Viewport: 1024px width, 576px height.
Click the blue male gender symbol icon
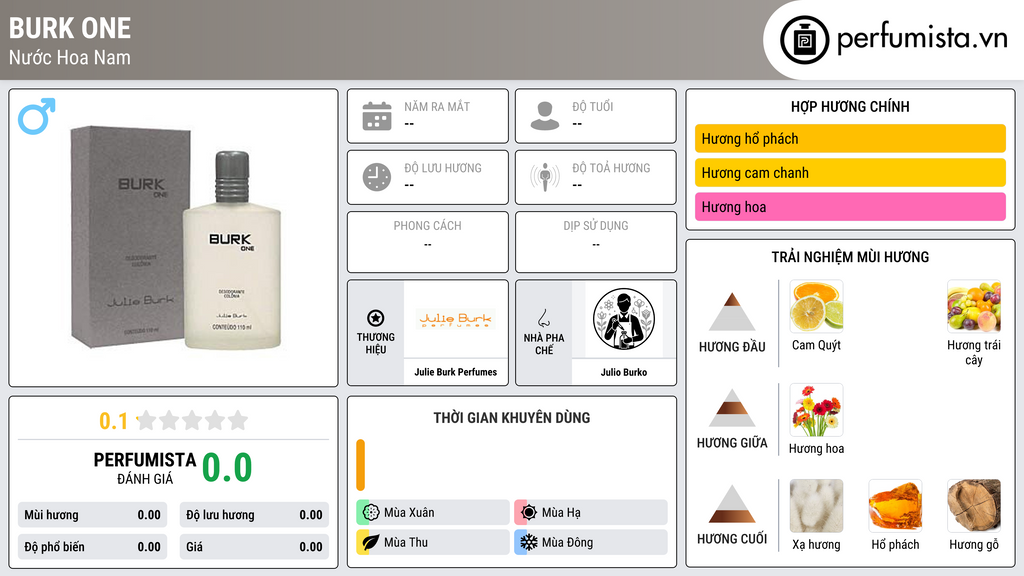tap(37, 116)
